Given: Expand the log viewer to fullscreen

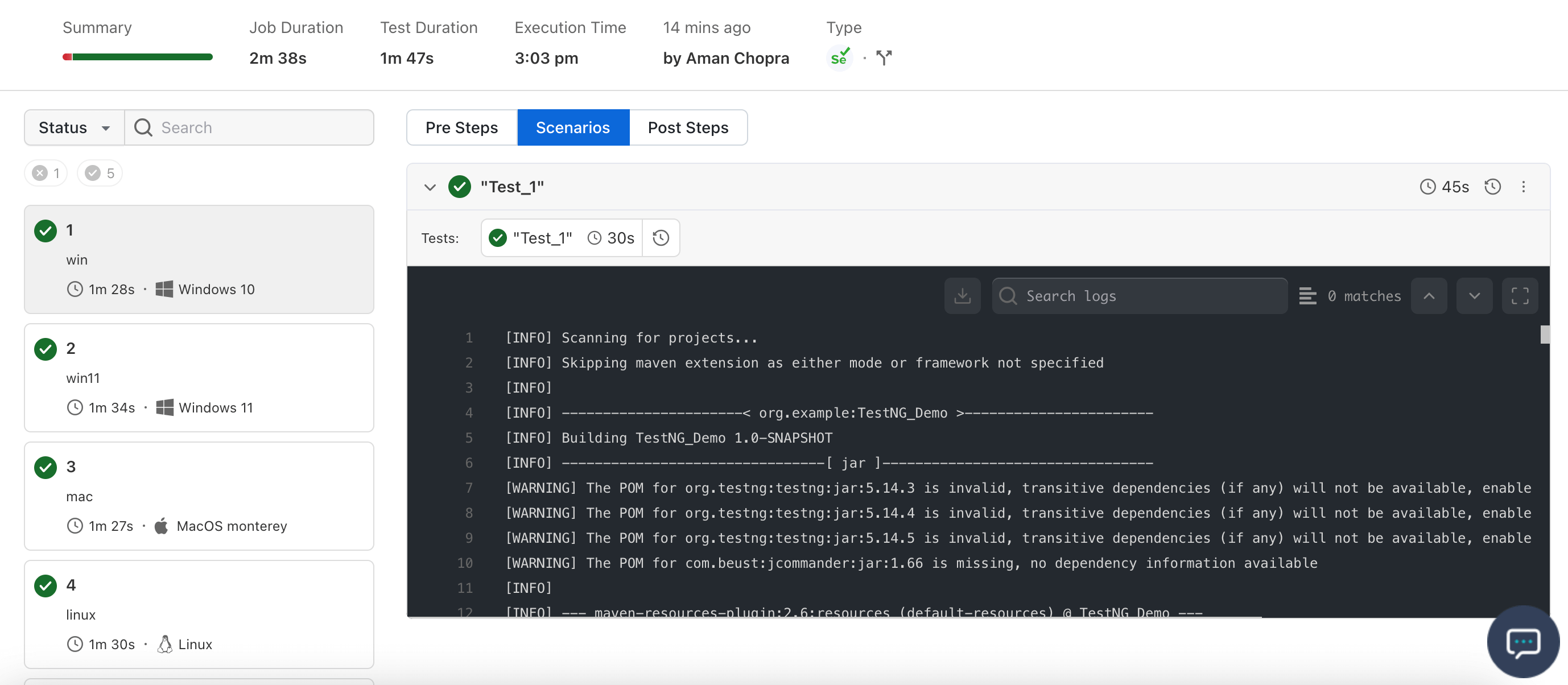Looking at the screenshot, I should [1519, 296].
